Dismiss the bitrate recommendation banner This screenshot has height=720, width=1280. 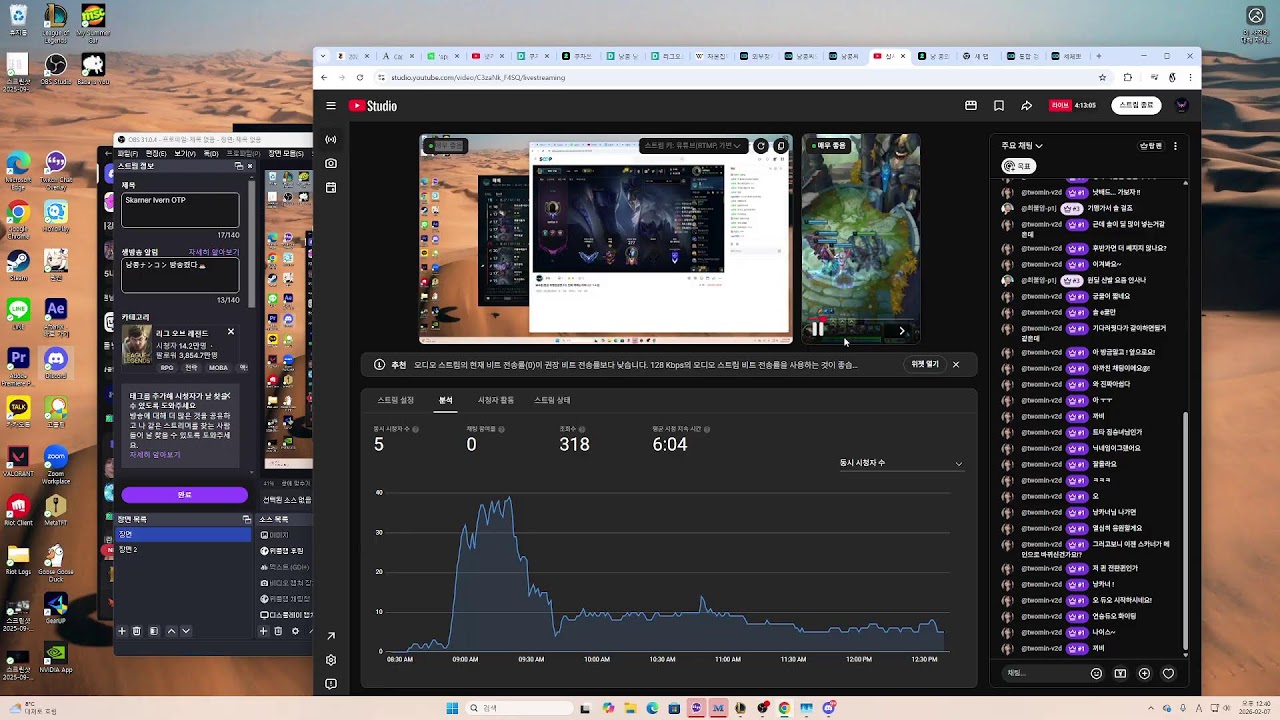coord(956,365)
